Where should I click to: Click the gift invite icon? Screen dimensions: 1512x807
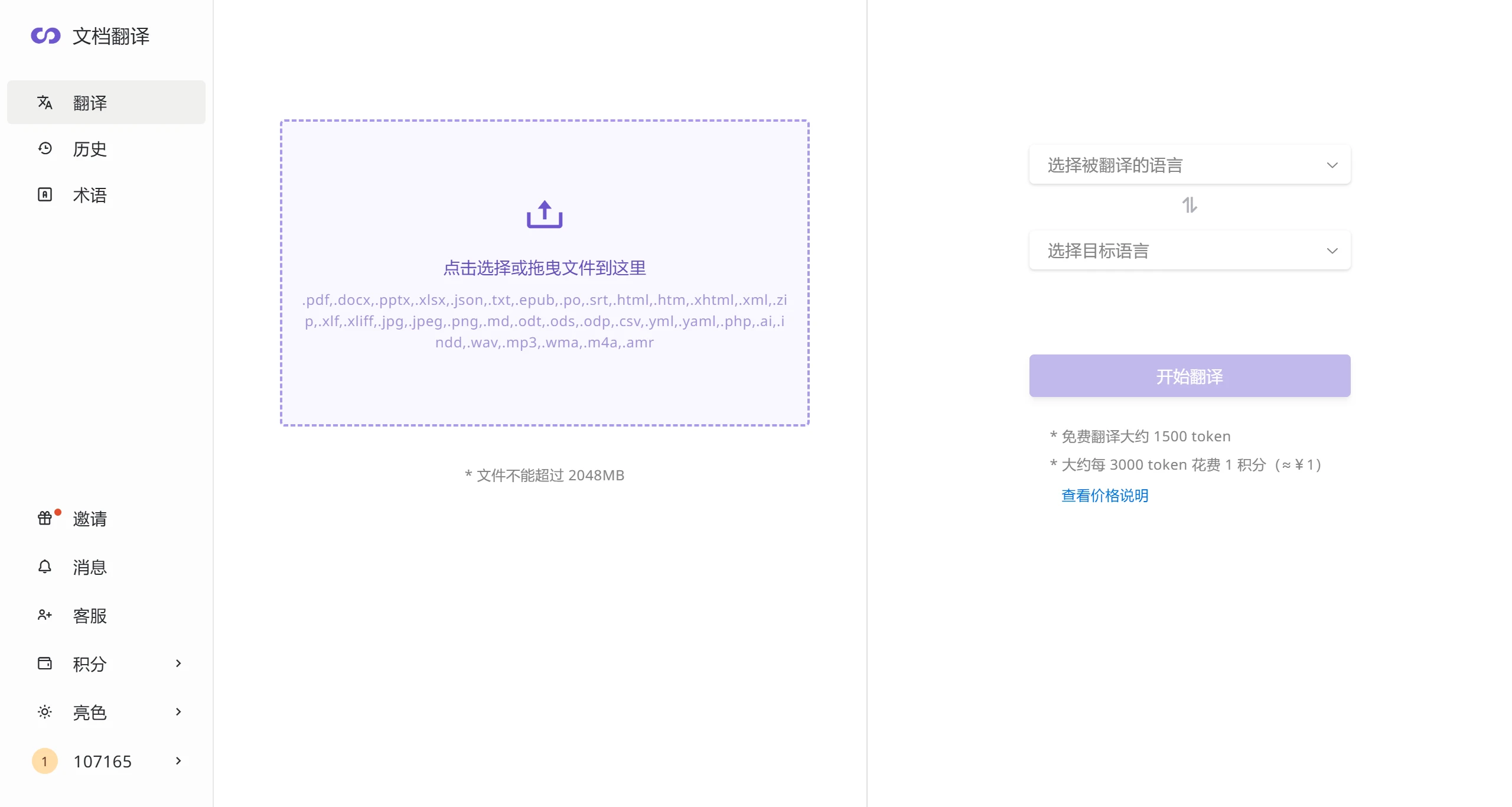coord(45,518)
